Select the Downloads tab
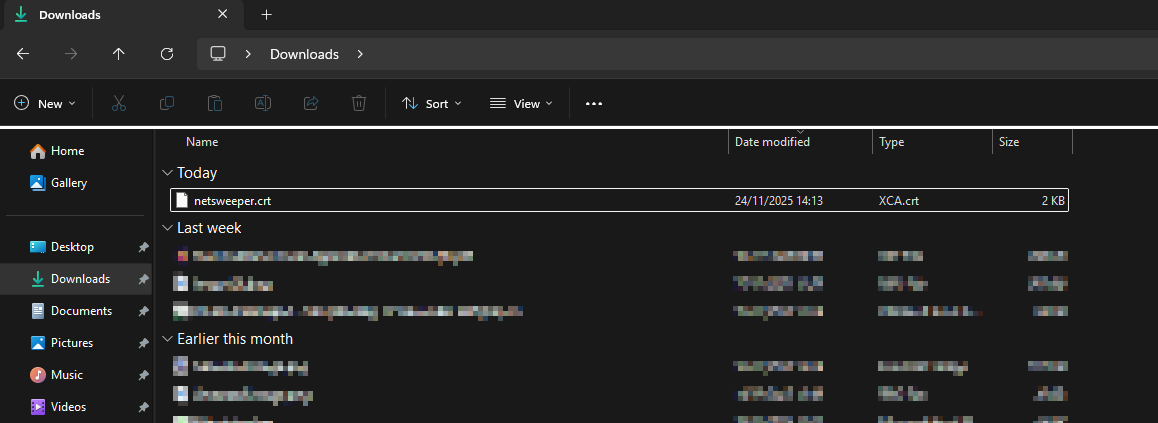1158x423 pixels. pyautogui.click(x=122, y=15)
